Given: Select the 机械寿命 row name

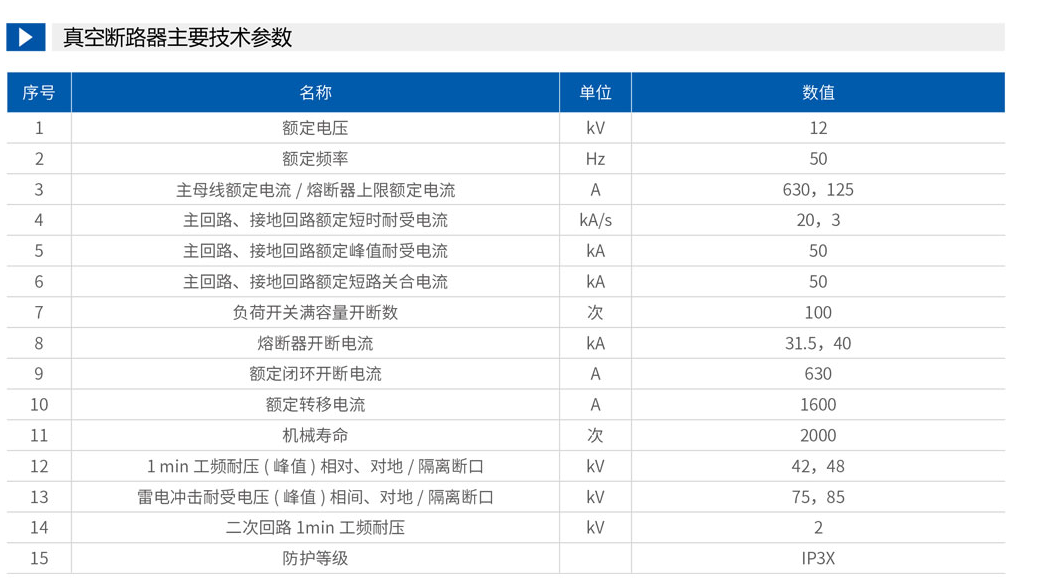Looking at the screenshot, I should tap(315, 436).
